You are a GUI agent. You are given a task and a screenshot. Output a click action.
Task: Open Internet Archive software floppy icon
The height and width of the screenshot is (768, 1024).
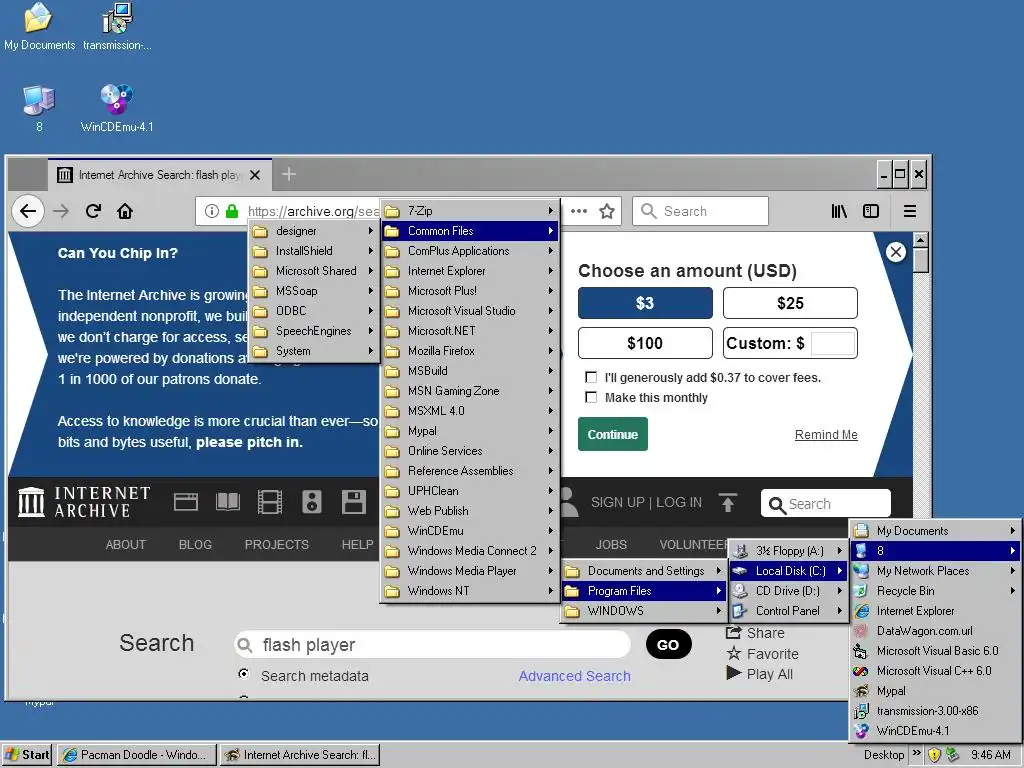click(353, 502)
